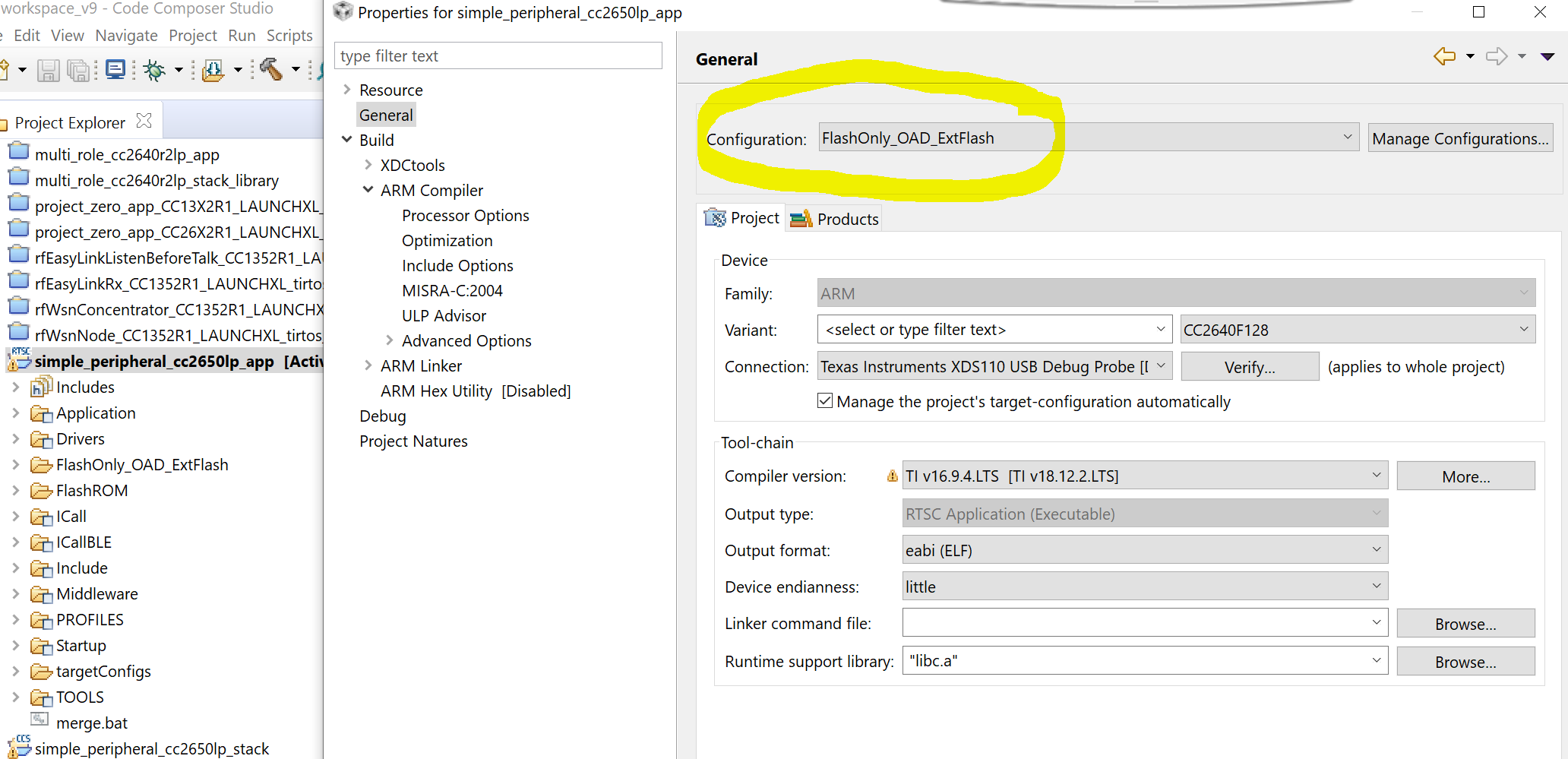Collapse the Build tree node
The image size is (1568, 759).
tap(347, 140)
